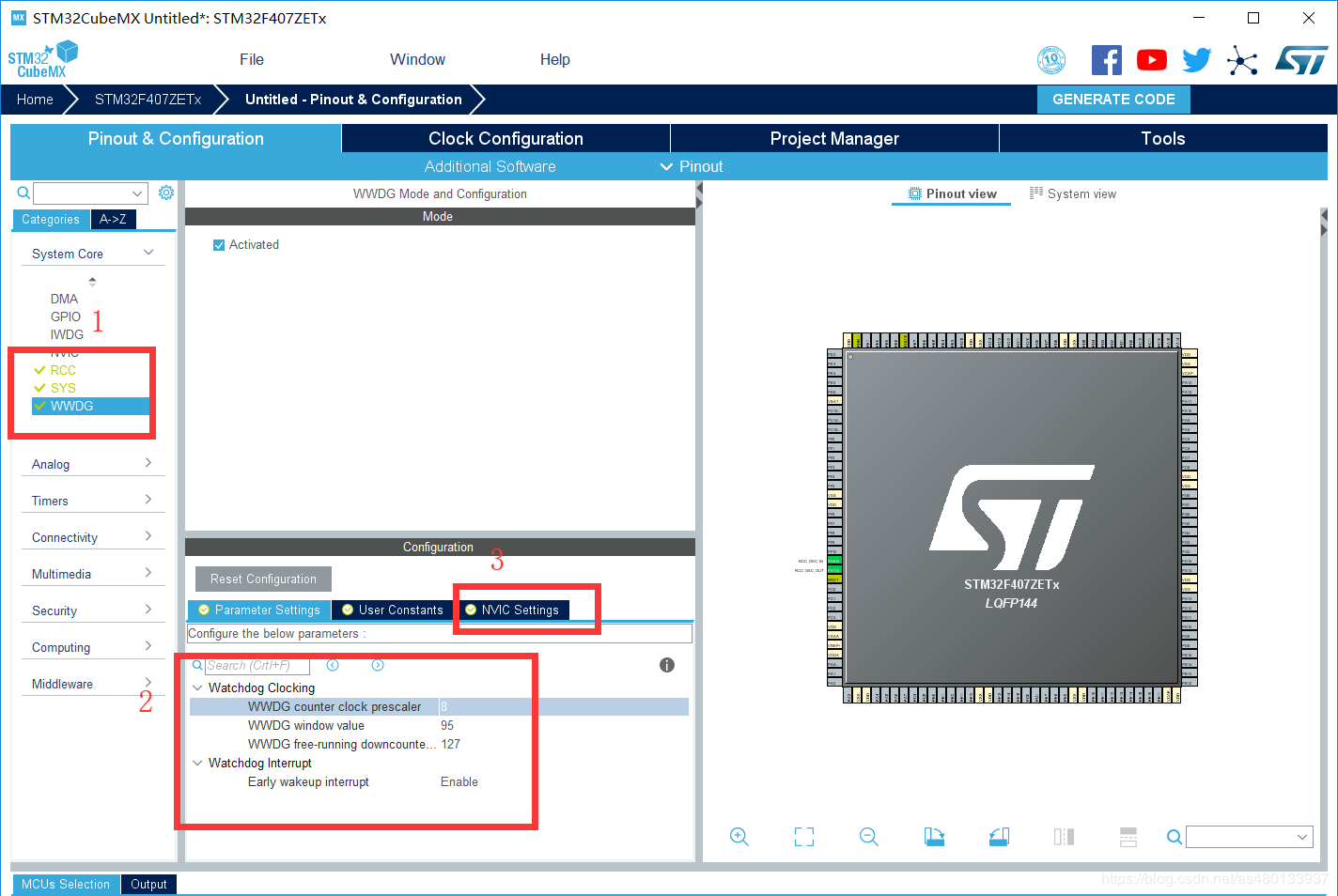Open the File menu

coord(252,59)
